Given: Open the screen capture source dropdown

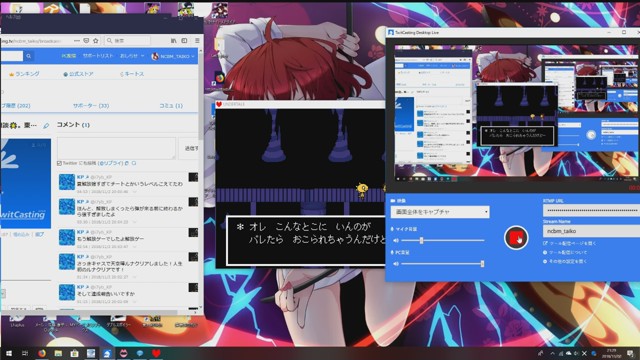Looking at the screenshot, I should [x=440, y=212].
